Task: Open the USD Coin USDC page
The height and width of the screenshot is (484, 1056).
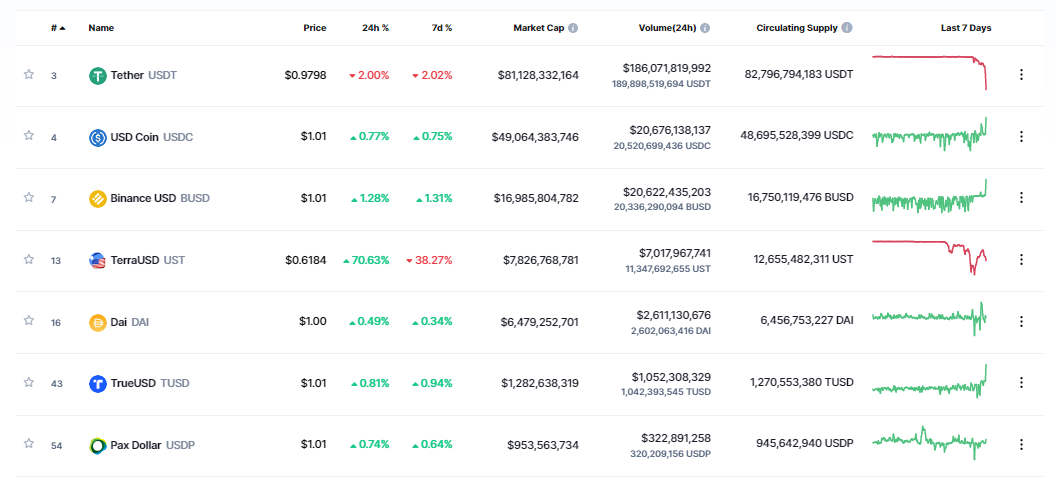Action: [x=152, y=137]
